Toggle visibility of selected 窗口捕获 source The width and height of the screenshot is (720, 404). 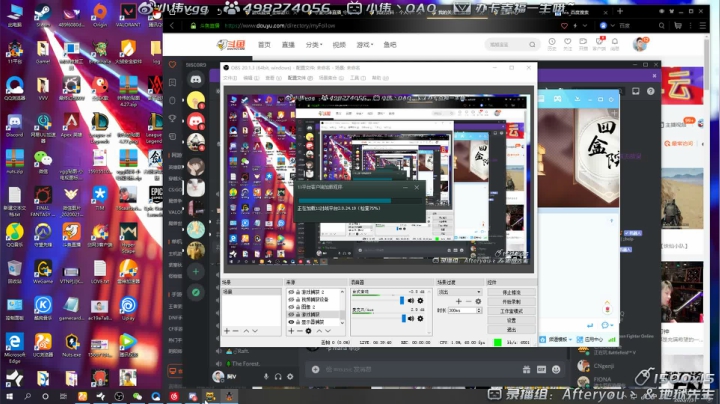(291, 314)
